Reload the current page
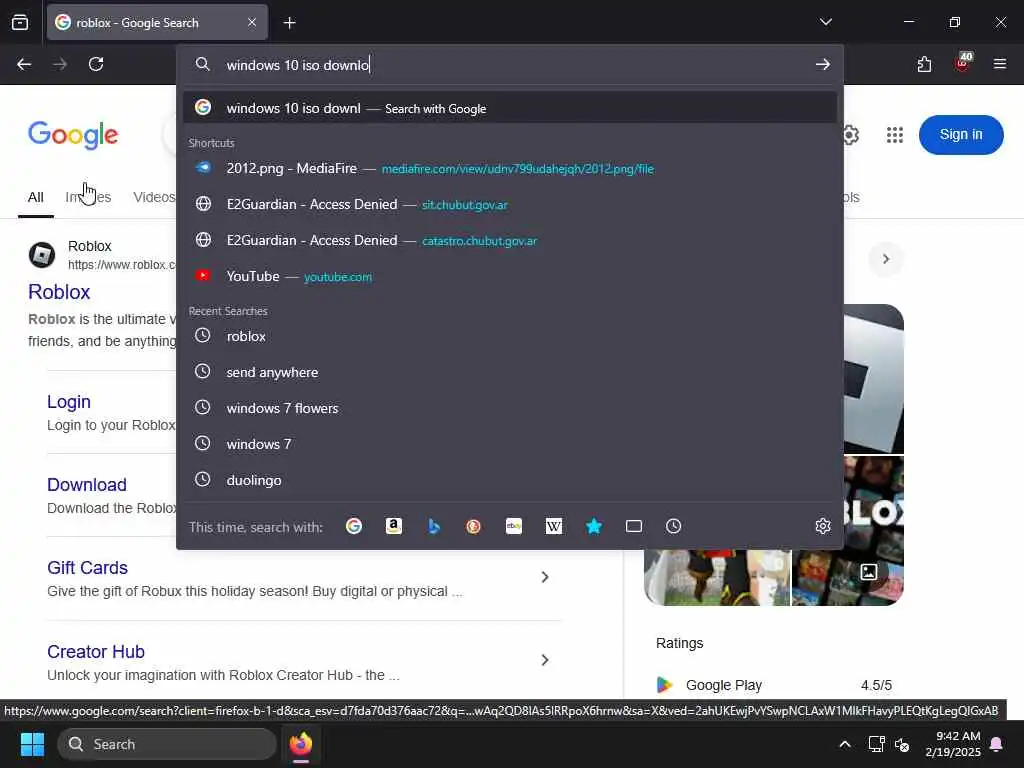Image resolution: width=1024 pixels, height=768 pixels. tap(96, 64)
